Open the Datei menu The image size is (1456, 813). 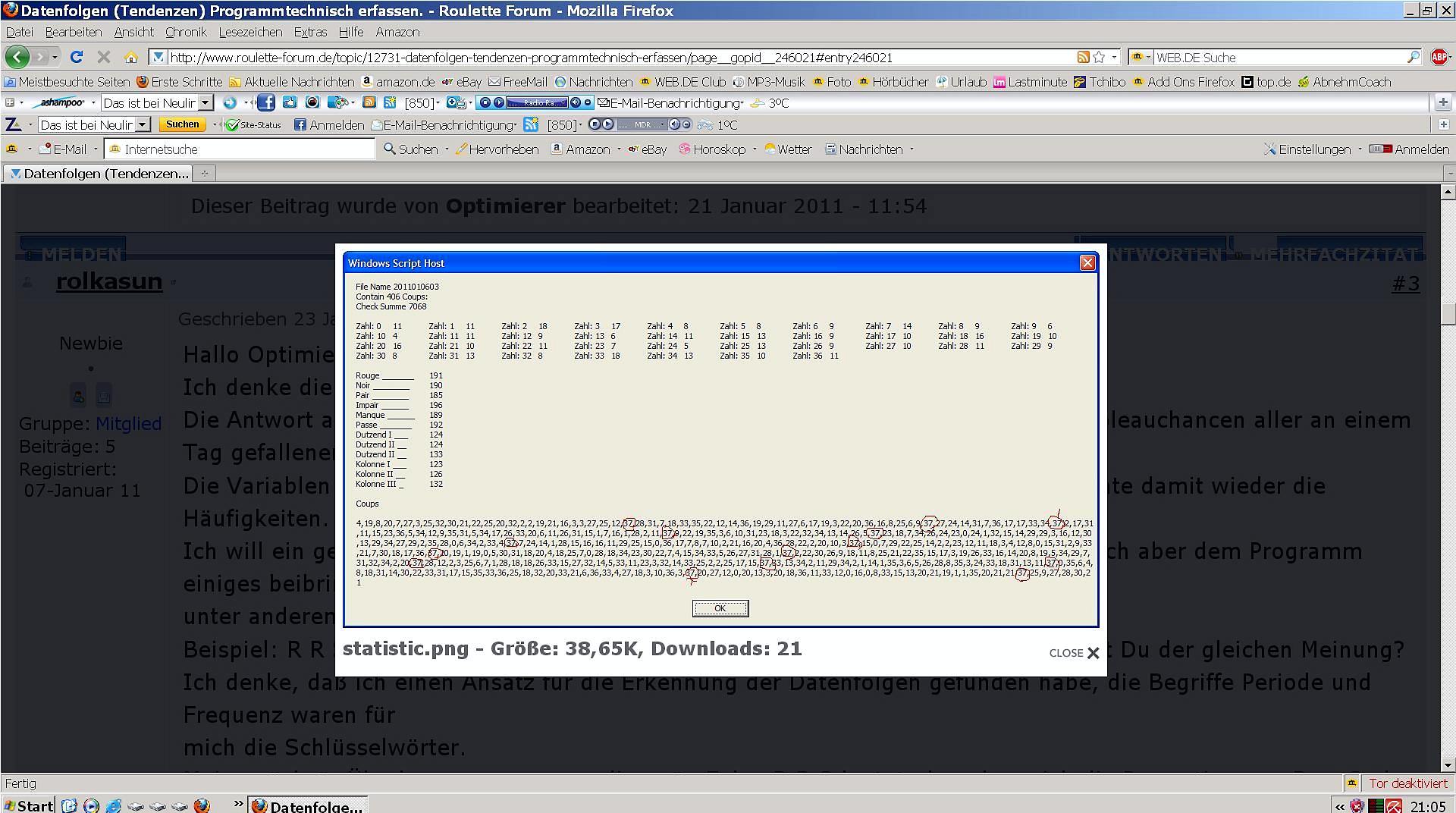(20, 32)
